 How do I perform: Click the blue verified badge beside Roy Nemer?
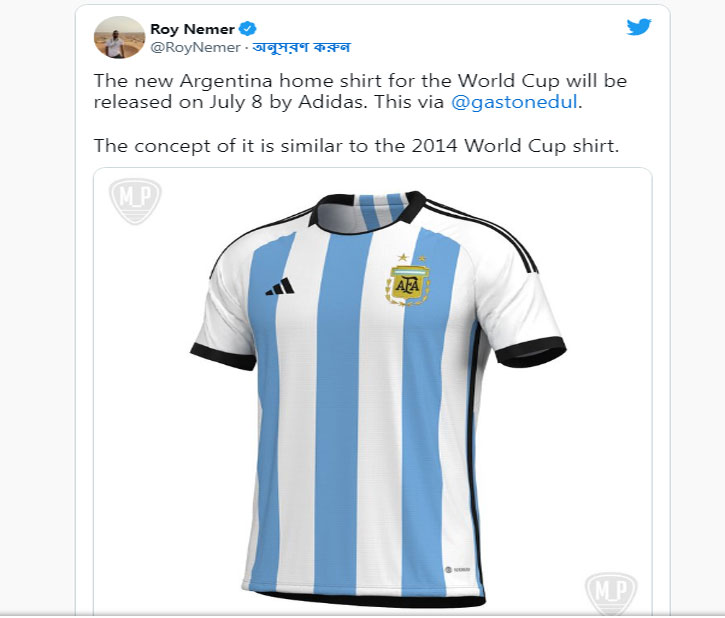(247, 29)
